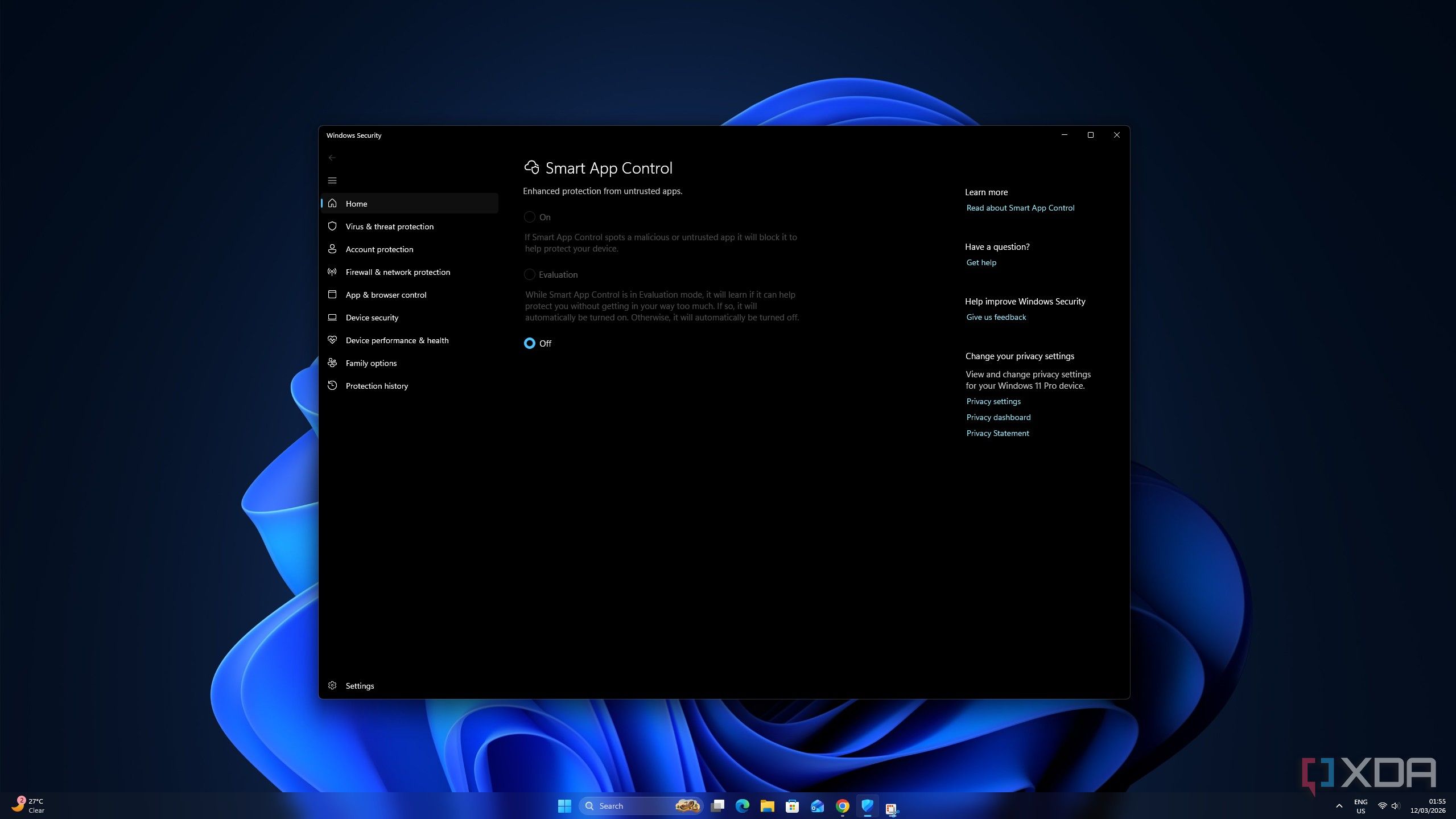Select the Off radio button
The image size is (1456, 819).
click(x=530, y=343)
